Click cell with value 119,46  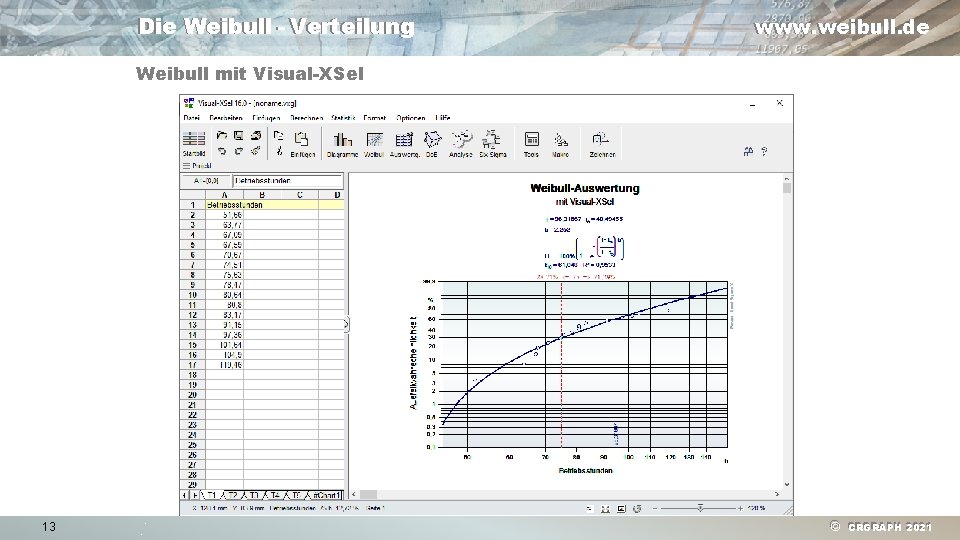tap(224, 365)
